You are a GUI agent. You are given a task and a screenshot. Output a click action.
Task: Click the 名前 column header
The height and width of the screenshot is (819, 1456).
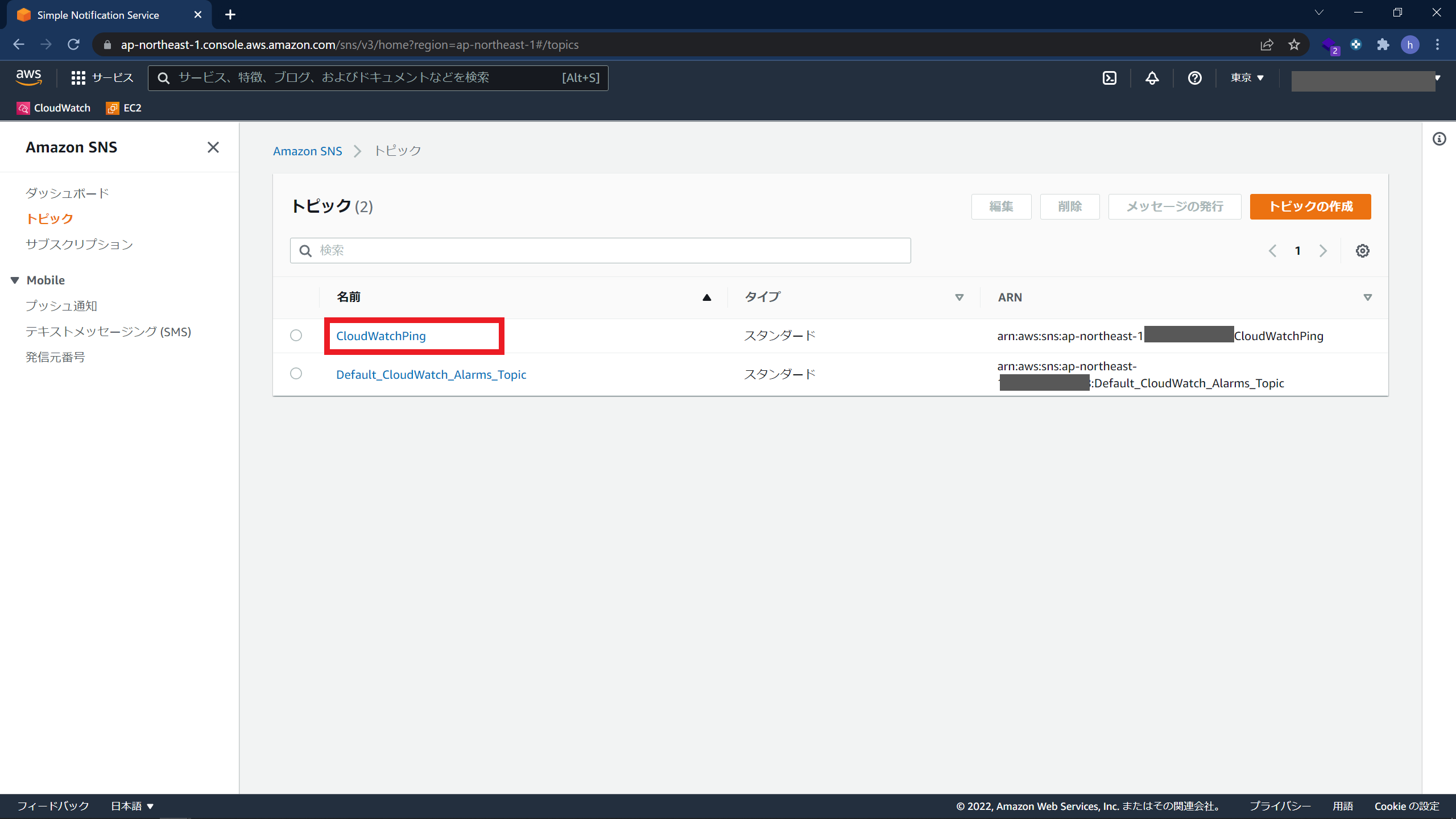pos(349,297)
